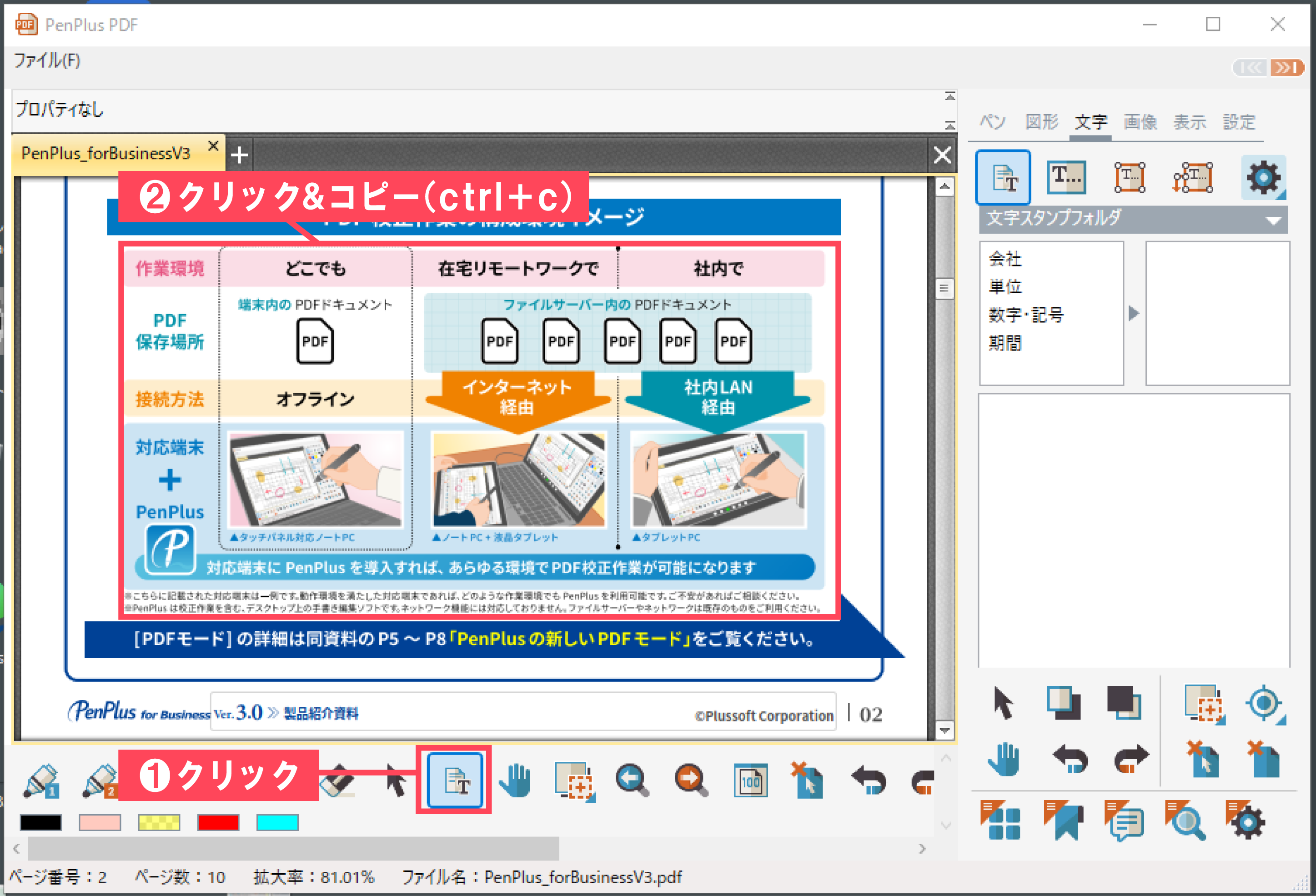Image resolution: width=1316 pixels, height=896 pixels.
Task: Close the PenPlus_forBusinessV3 tab
Action: (x=213, y=146)
